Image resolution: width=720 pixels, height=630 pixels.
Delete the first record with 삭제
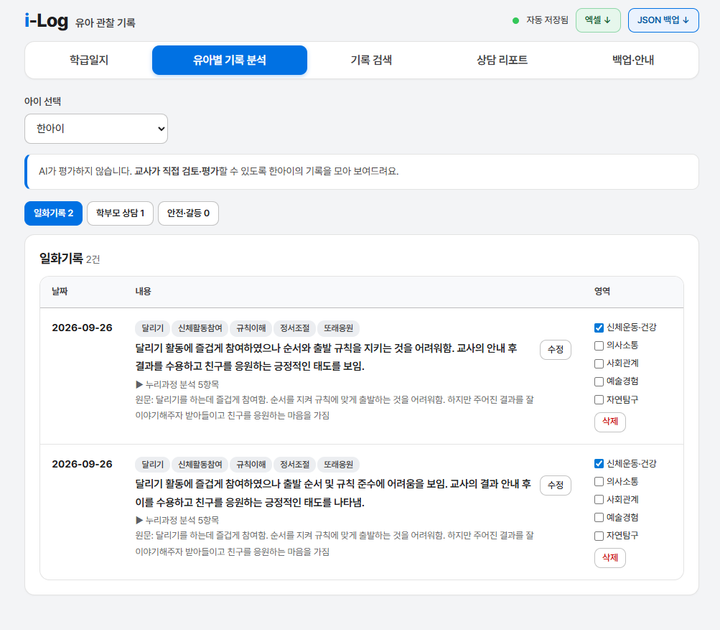tap(610, 422)
